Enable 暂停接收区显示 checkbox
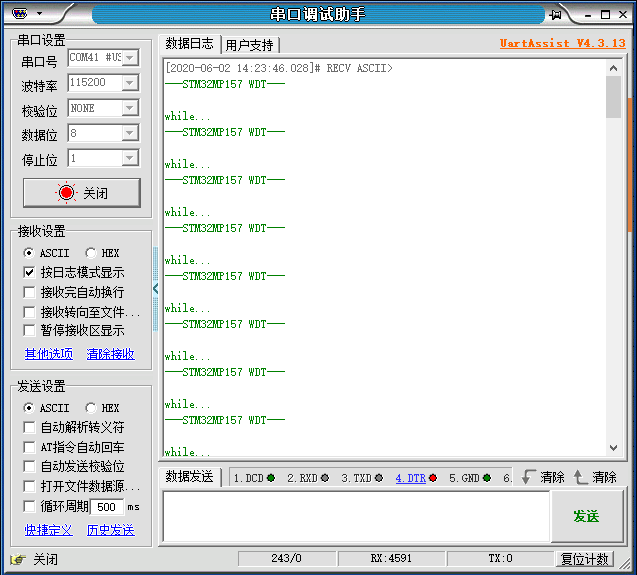 coord(29,330)
